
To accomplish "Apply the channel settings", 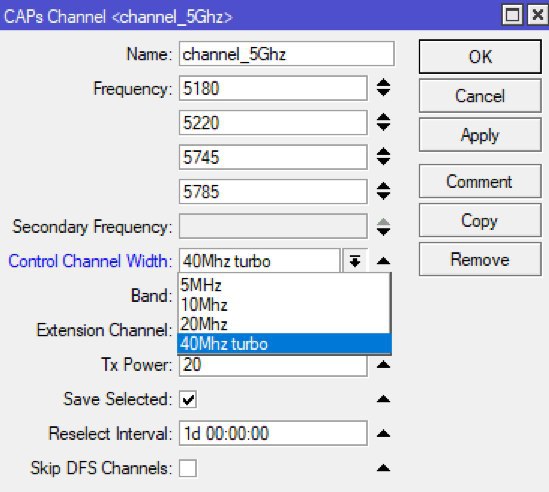I will (480, 135).
